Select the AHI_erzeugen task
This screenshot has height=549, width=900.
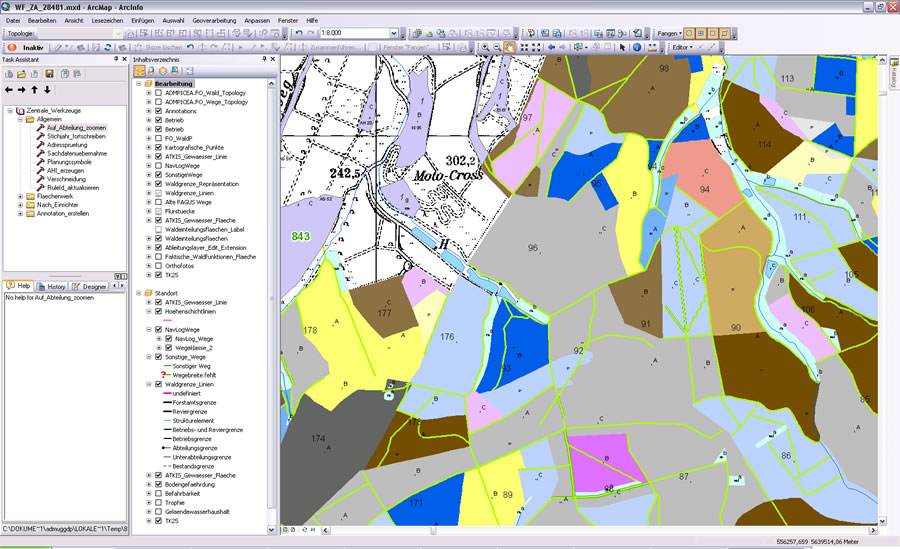click(x=65, y=171)
